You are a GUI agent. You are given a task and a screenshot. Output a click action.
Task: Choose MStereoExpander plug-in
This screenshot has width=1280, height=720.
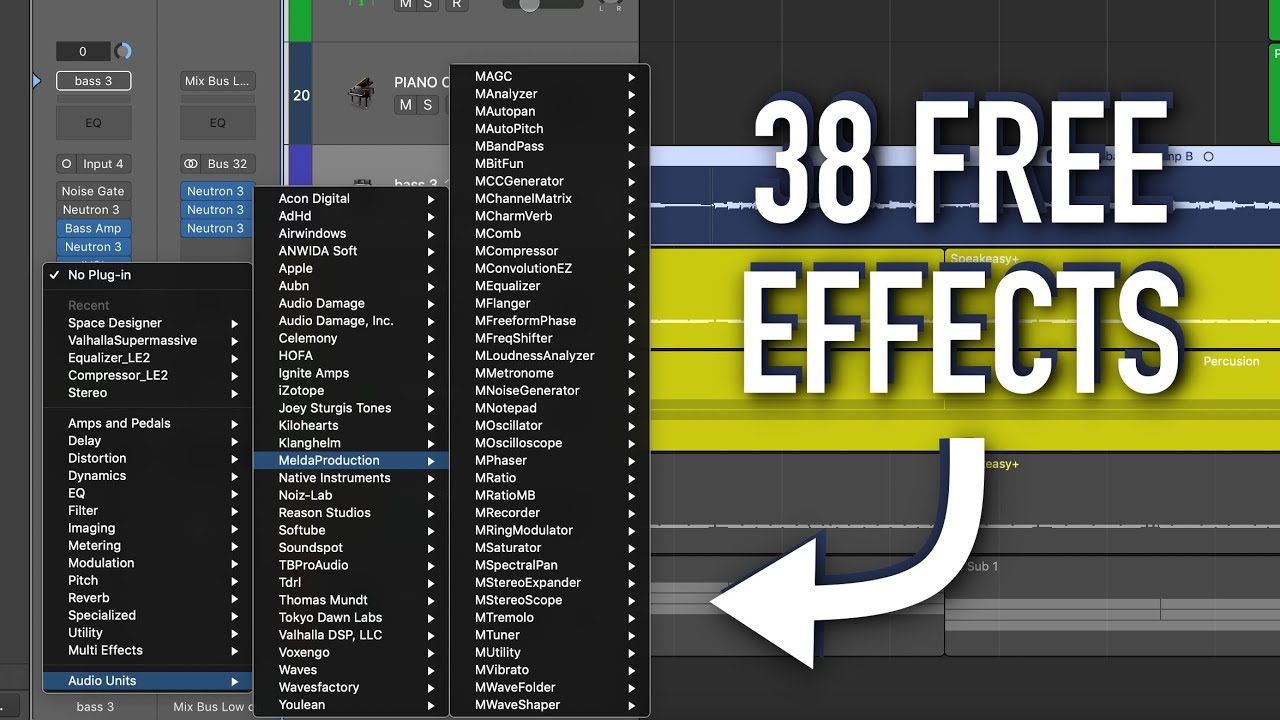(x=550, y=583)
